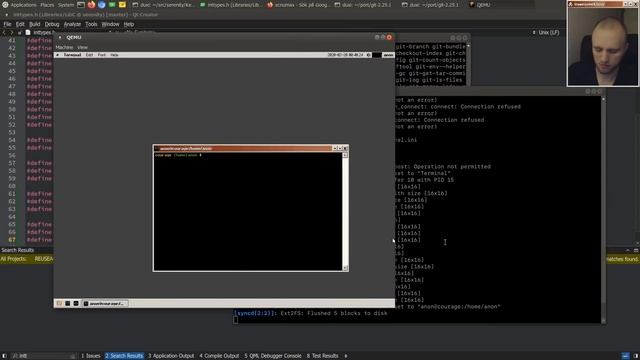
Task: Toggle progress details button in status bar
Action: point(625,356)
